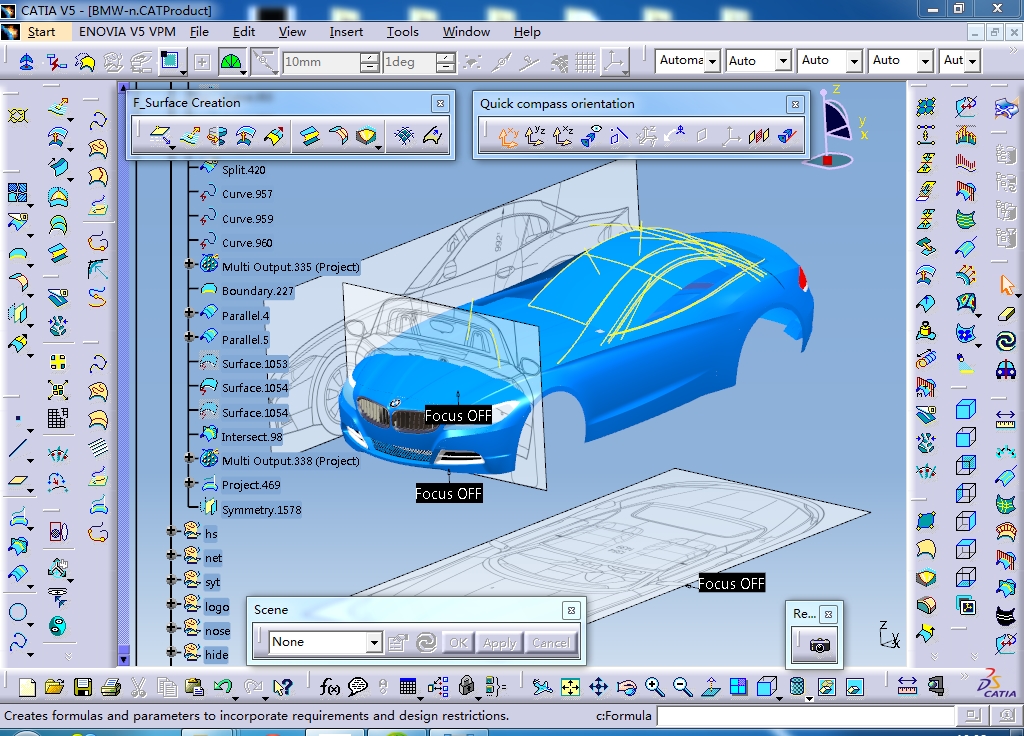Click the Planar Patch icon in F_Surface Creation

pyautogui.click(x=161, y=136)
